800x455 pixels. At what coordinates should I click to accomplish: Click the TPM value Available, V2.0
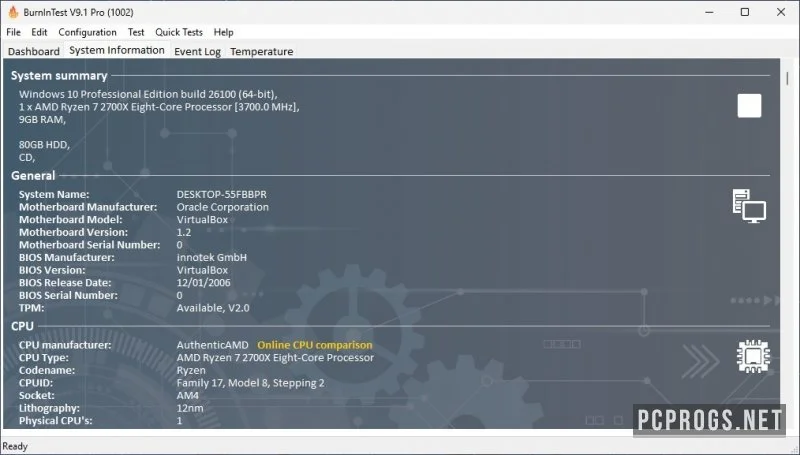pyautogui.click(x=213, y=308)
